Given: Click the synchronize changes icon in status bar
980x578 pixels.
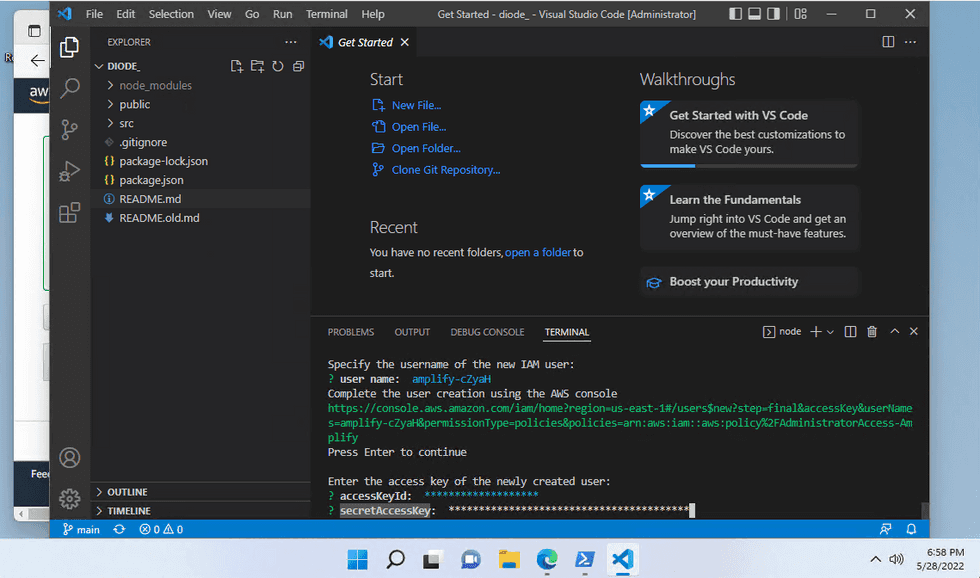Looking at the screenshot, I should (119, 529).
